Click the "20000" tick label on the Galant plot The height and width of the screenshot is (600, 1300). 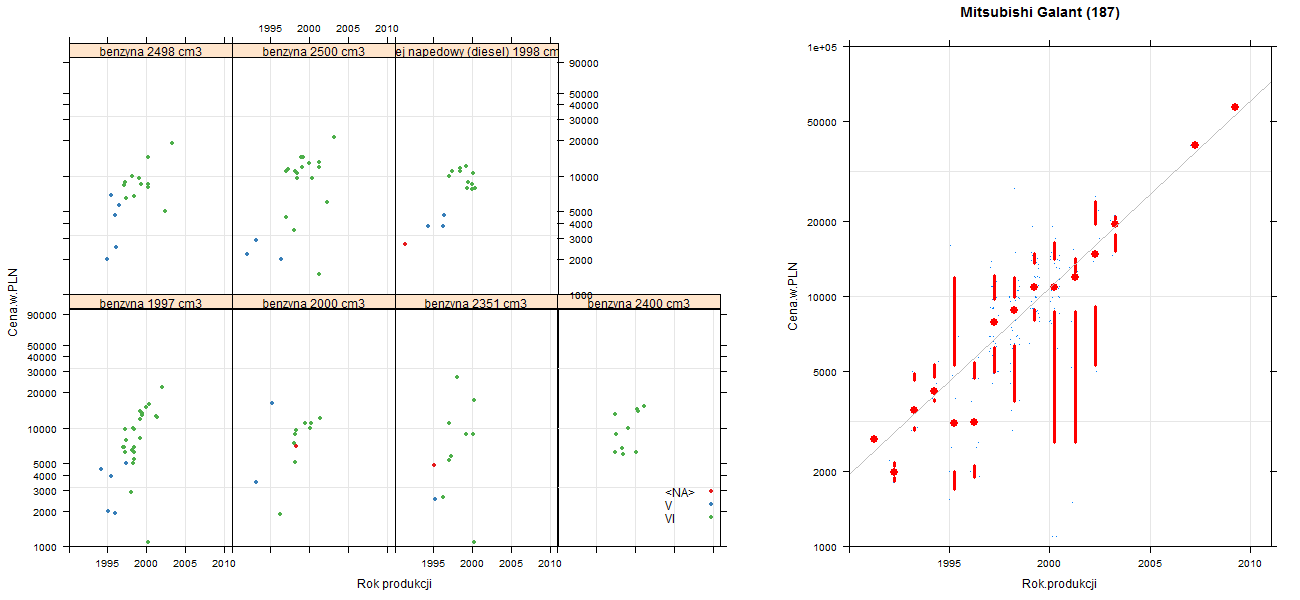point(823,222)
